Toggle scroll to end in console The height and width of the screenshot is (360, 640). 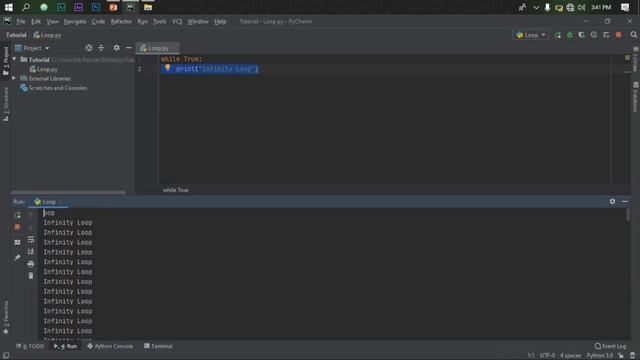[x=31, y=251]
